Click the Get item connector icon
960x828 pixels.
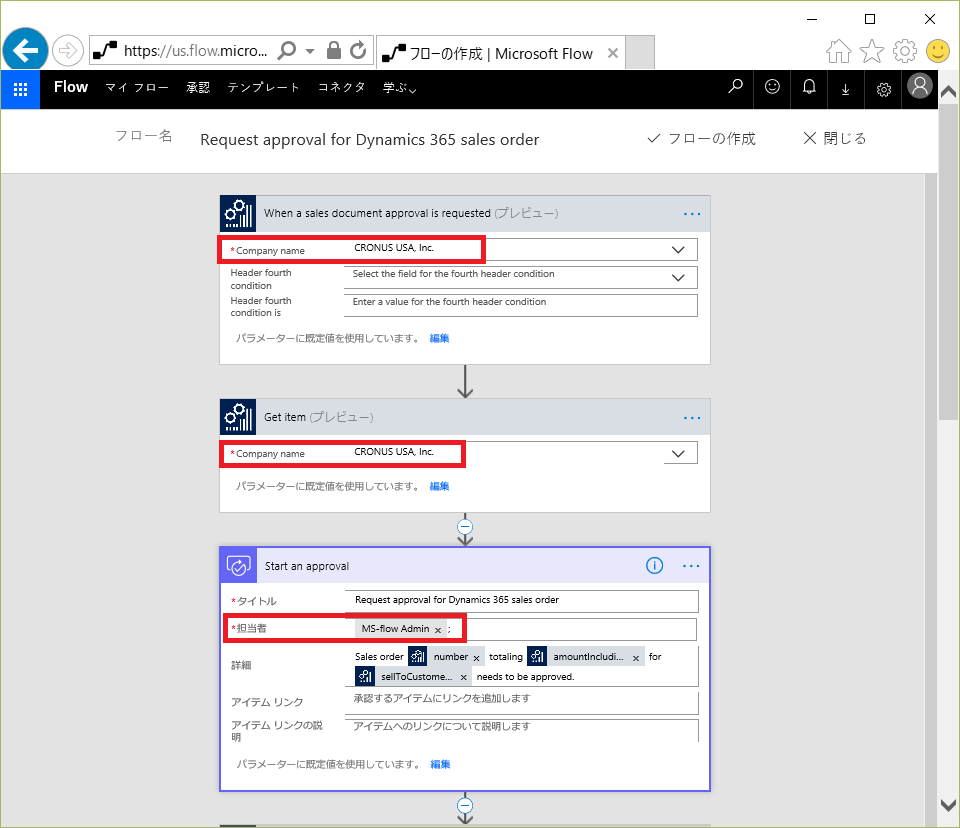(238, 417)
